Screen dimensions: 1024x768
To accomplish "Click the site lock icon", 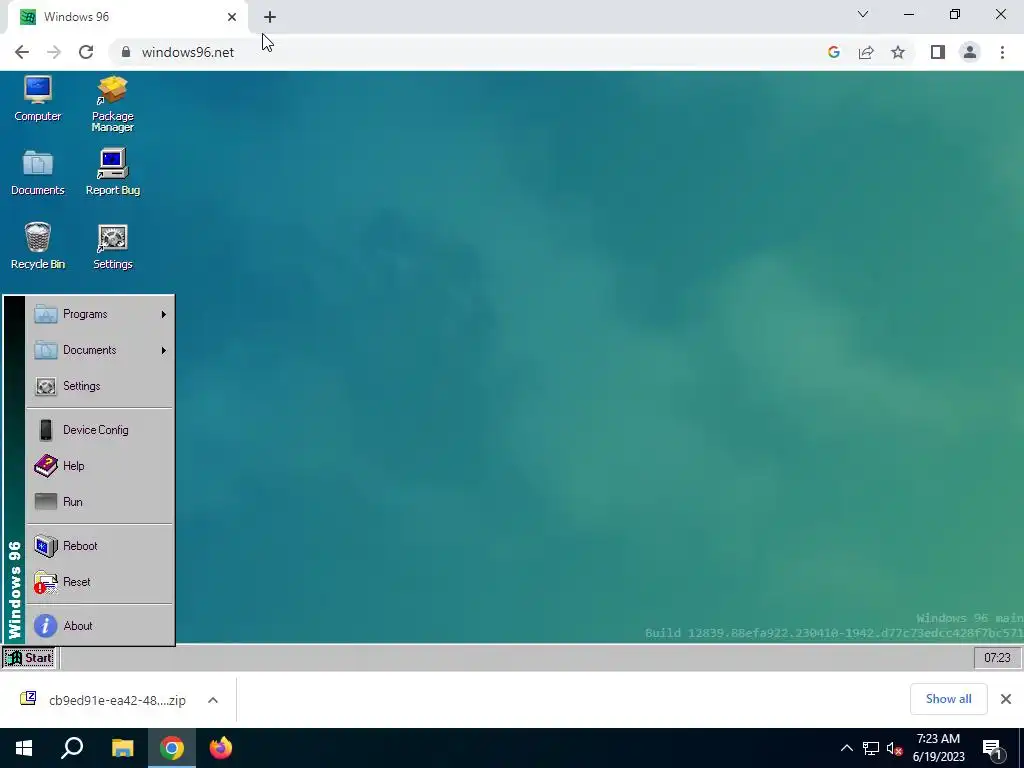I will coord(126,52).
